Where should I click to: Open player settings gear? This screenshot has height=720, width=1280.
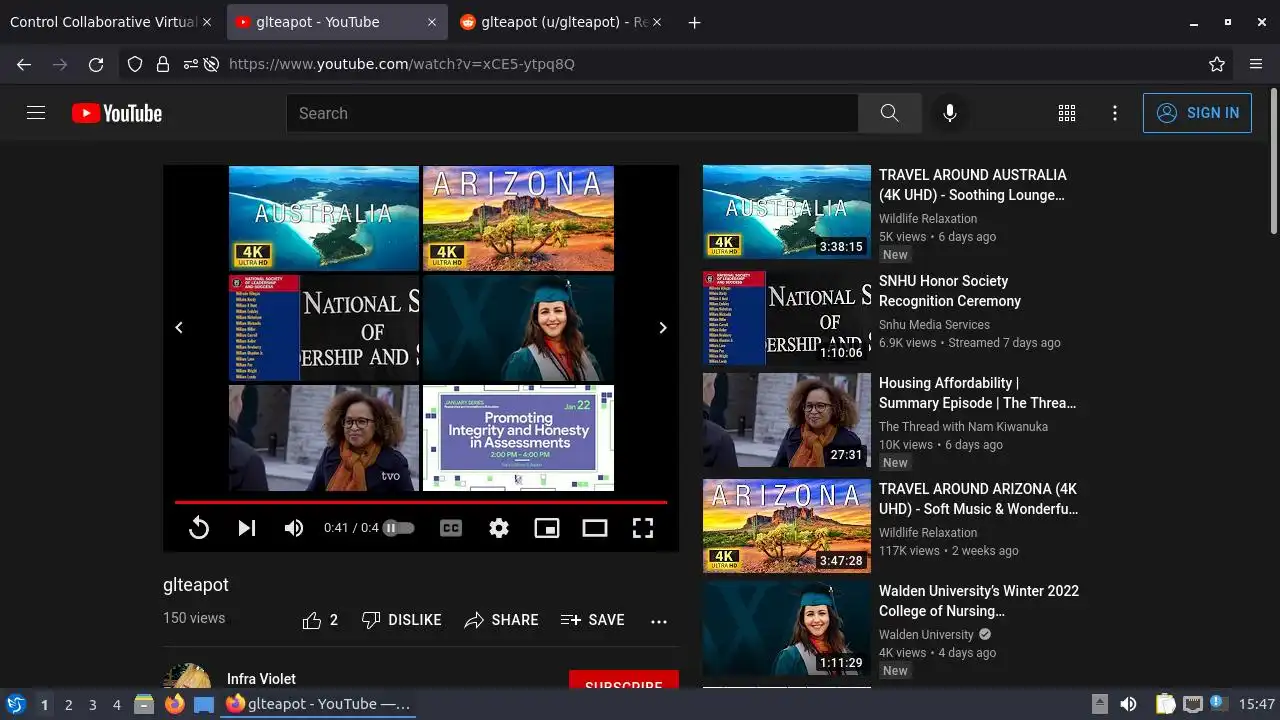(499, 528)
